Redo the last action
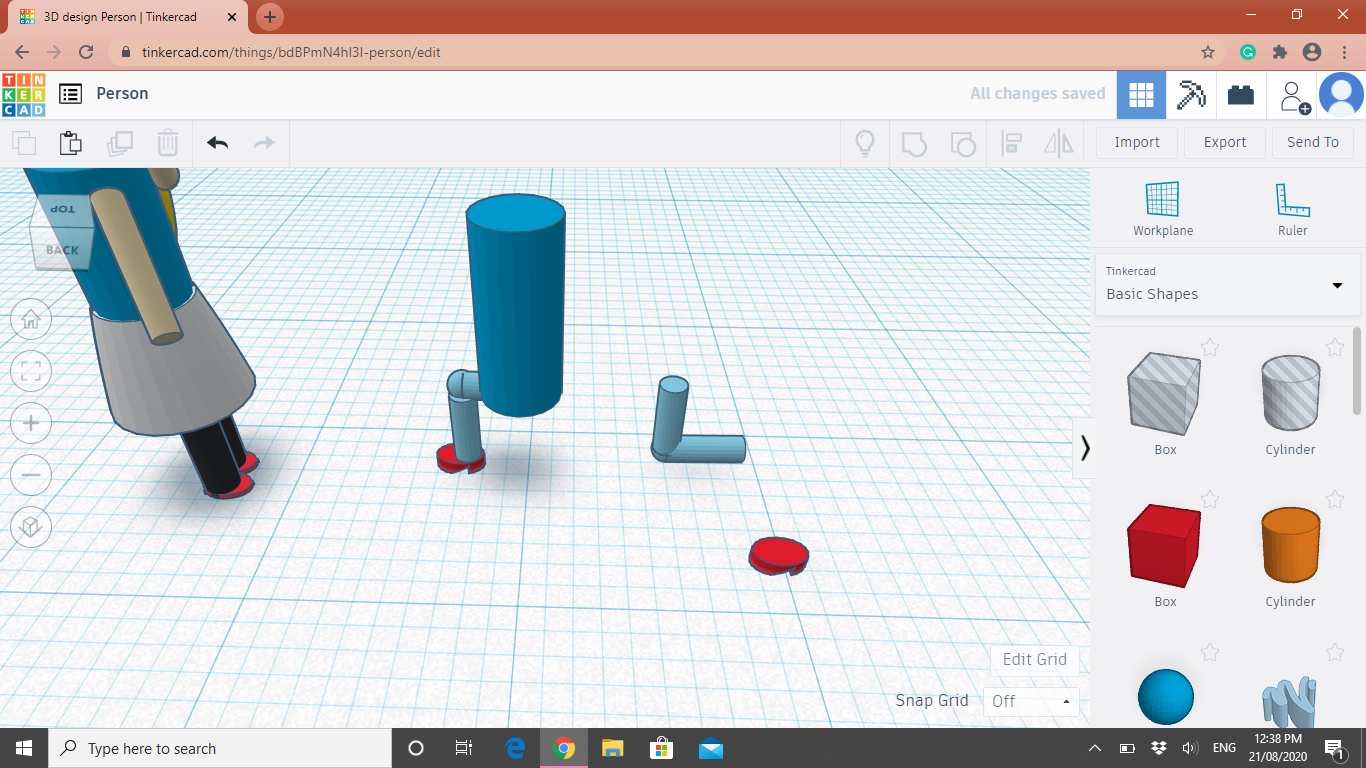1366x768 pixels. point(264,143)
